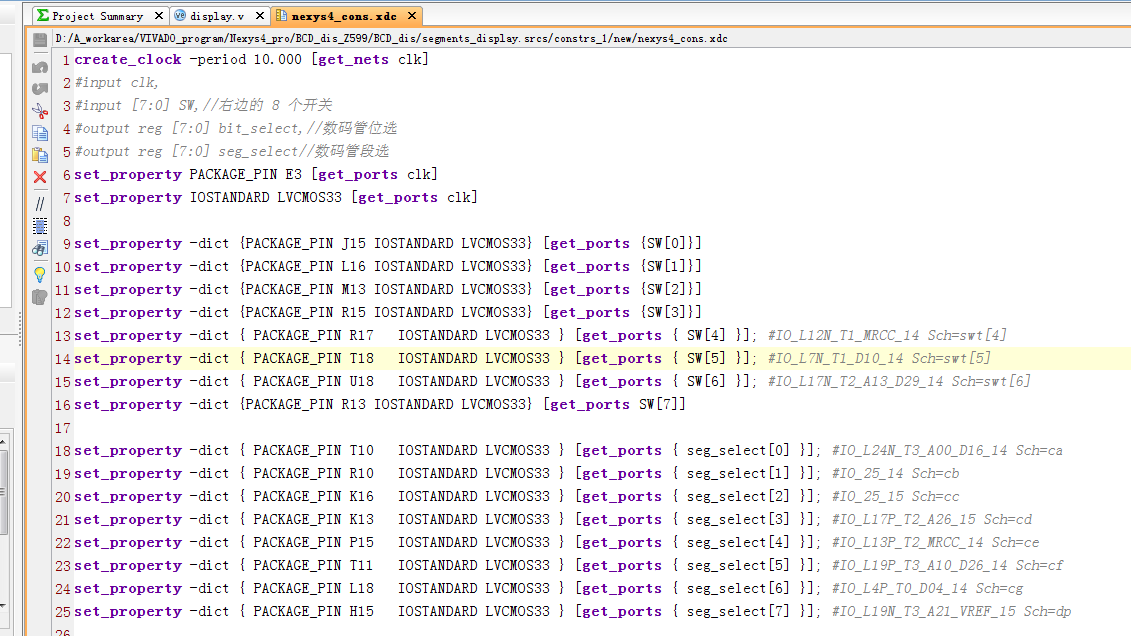Click the left panel scrollbar down arrow

tap(3, 606)
